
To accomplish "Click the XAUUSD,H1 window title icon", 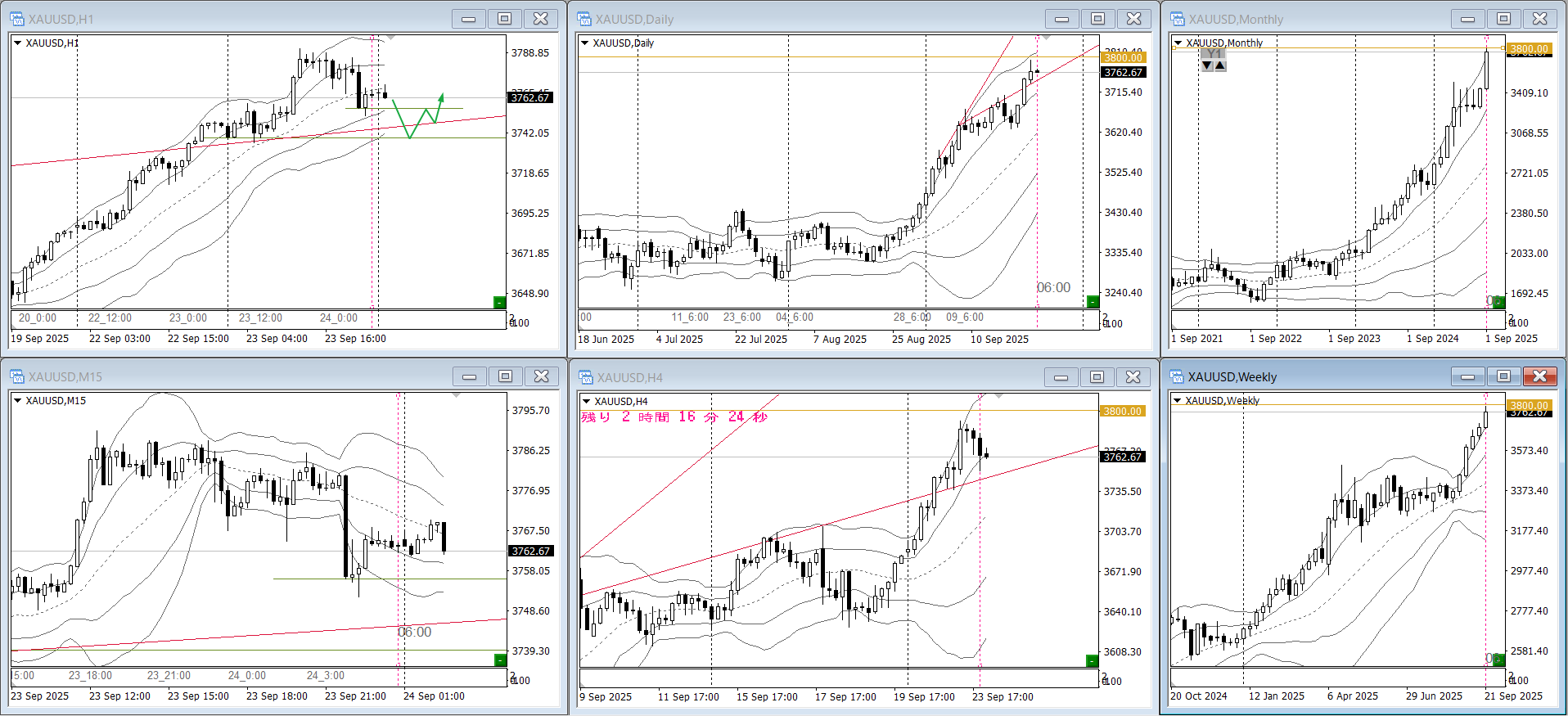I will coord(17,19).
